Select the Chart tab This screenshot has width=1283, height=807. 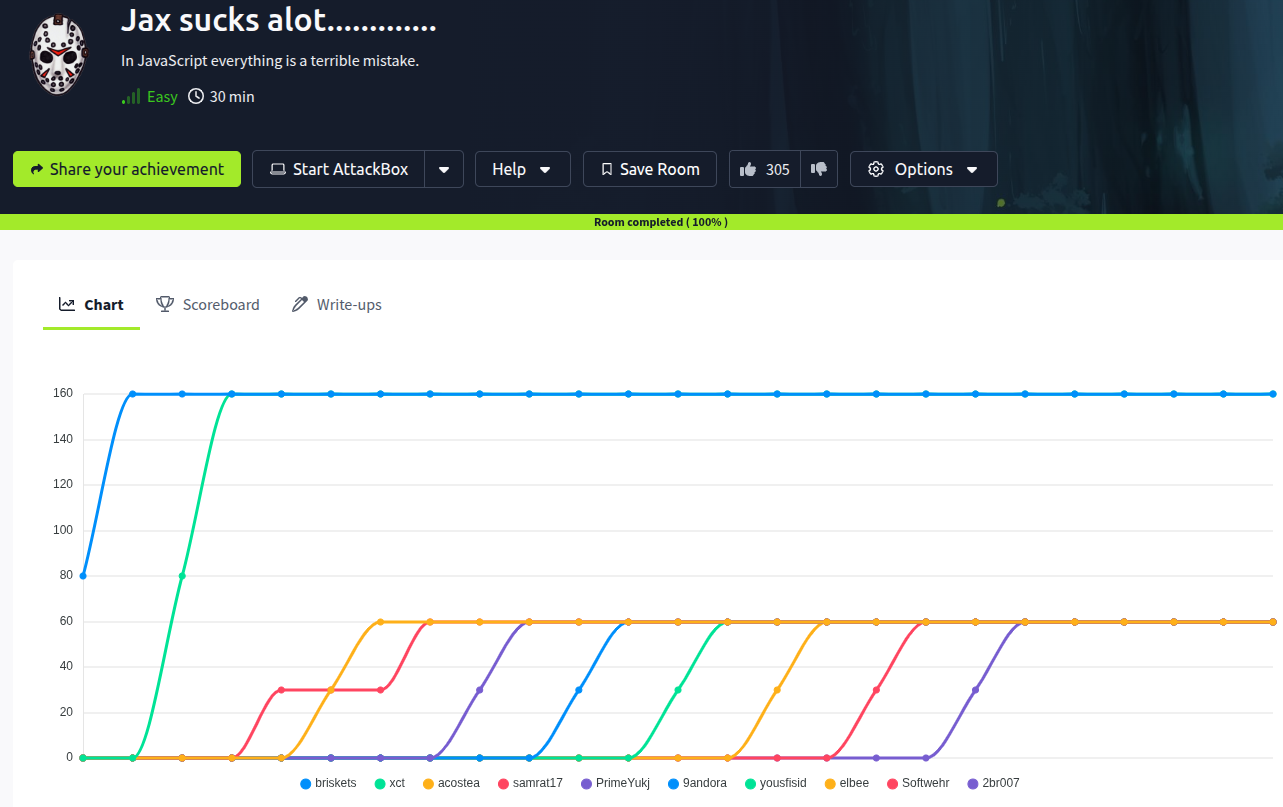(91, 305)
